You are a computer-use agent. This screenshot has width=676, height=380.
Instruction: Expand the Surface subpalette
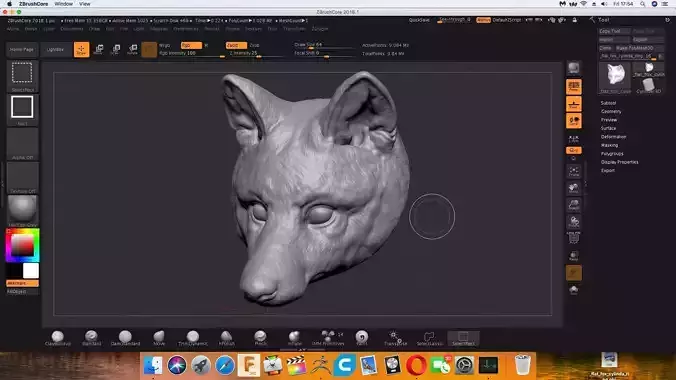tap(608, 128)
